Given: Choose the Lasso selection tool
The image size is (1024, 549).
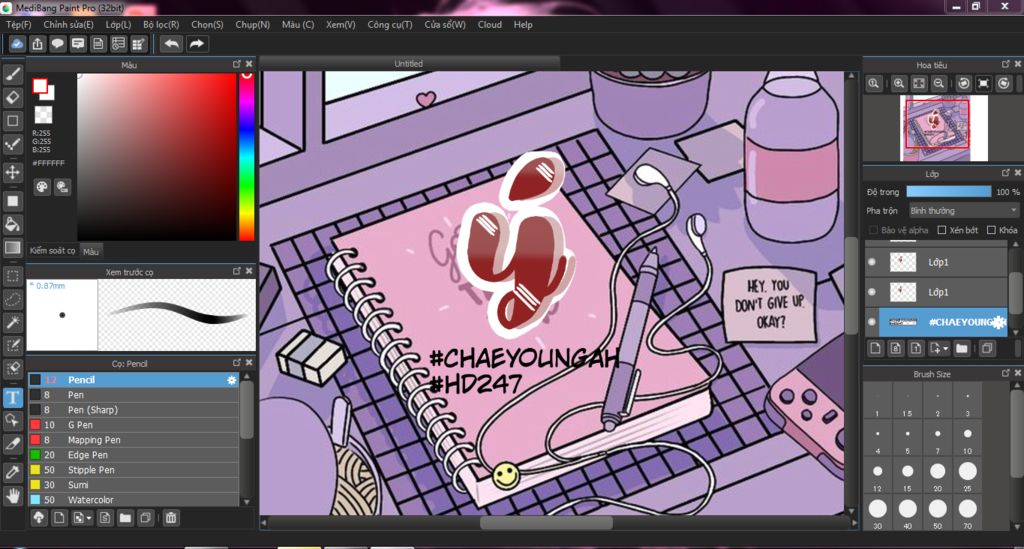Looking at the screenshot, I should pyautogui.click(x=12, y=299).
